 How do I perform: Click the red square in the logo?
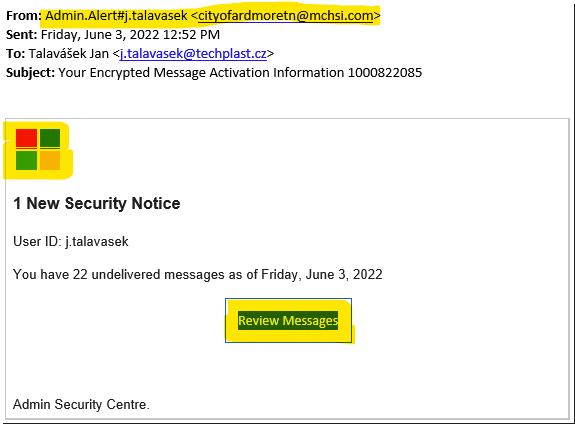tap(26, 138)
